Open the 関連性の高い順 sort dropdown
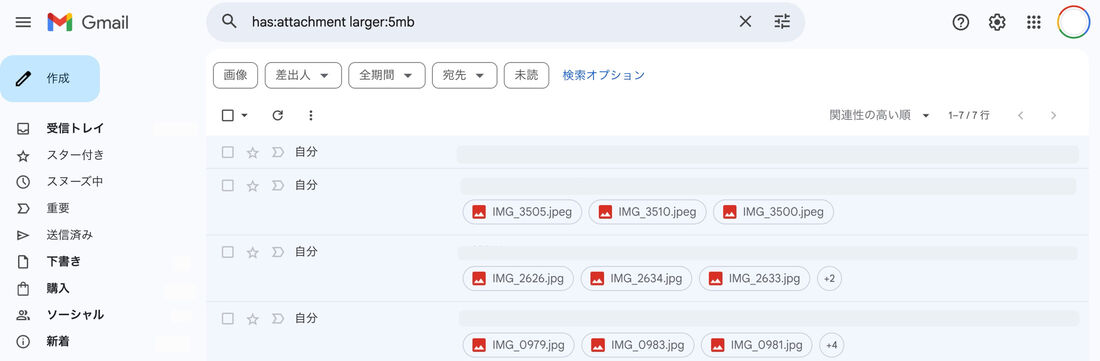1100x361 pixels. (879, 116)
